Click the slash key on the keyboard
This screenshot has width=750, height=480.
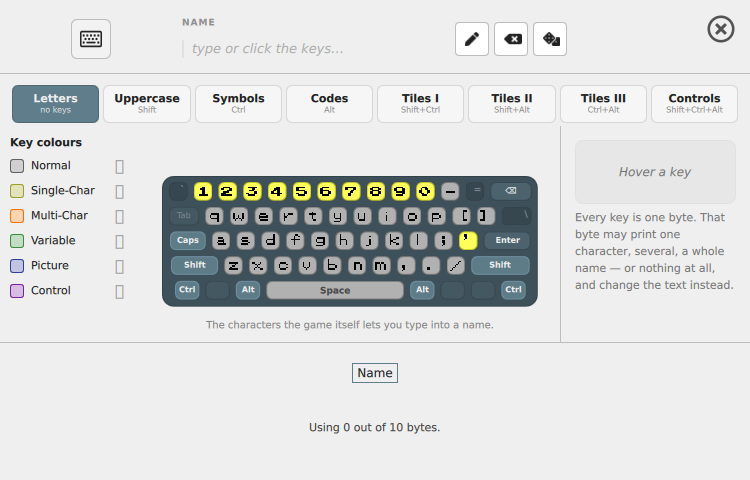tap(456, 265)
